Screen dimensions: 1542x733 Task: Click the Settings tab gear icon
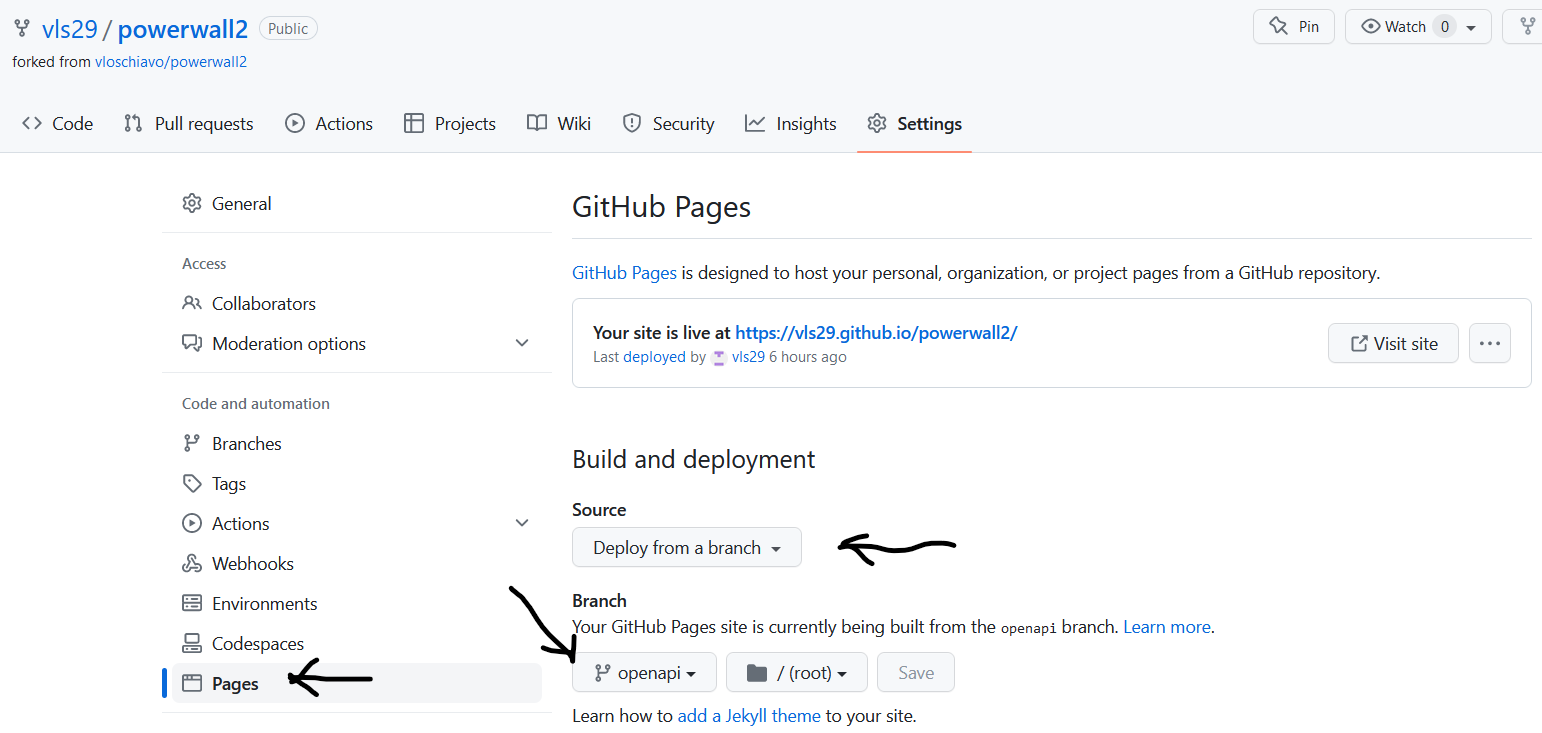point(877,123)
